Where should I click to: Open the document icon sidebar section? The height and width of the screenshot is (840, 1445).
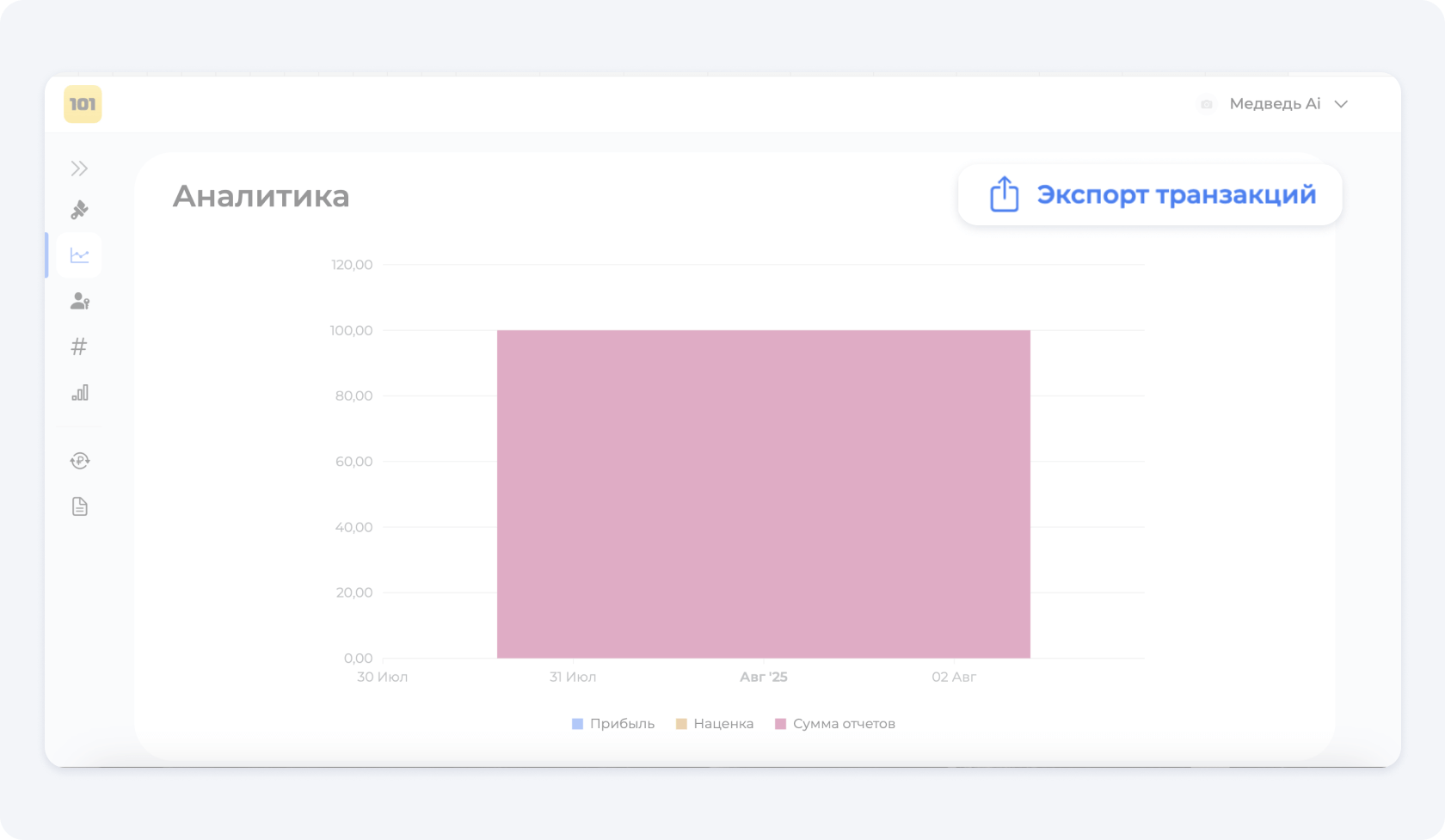[x=79, y=506]
